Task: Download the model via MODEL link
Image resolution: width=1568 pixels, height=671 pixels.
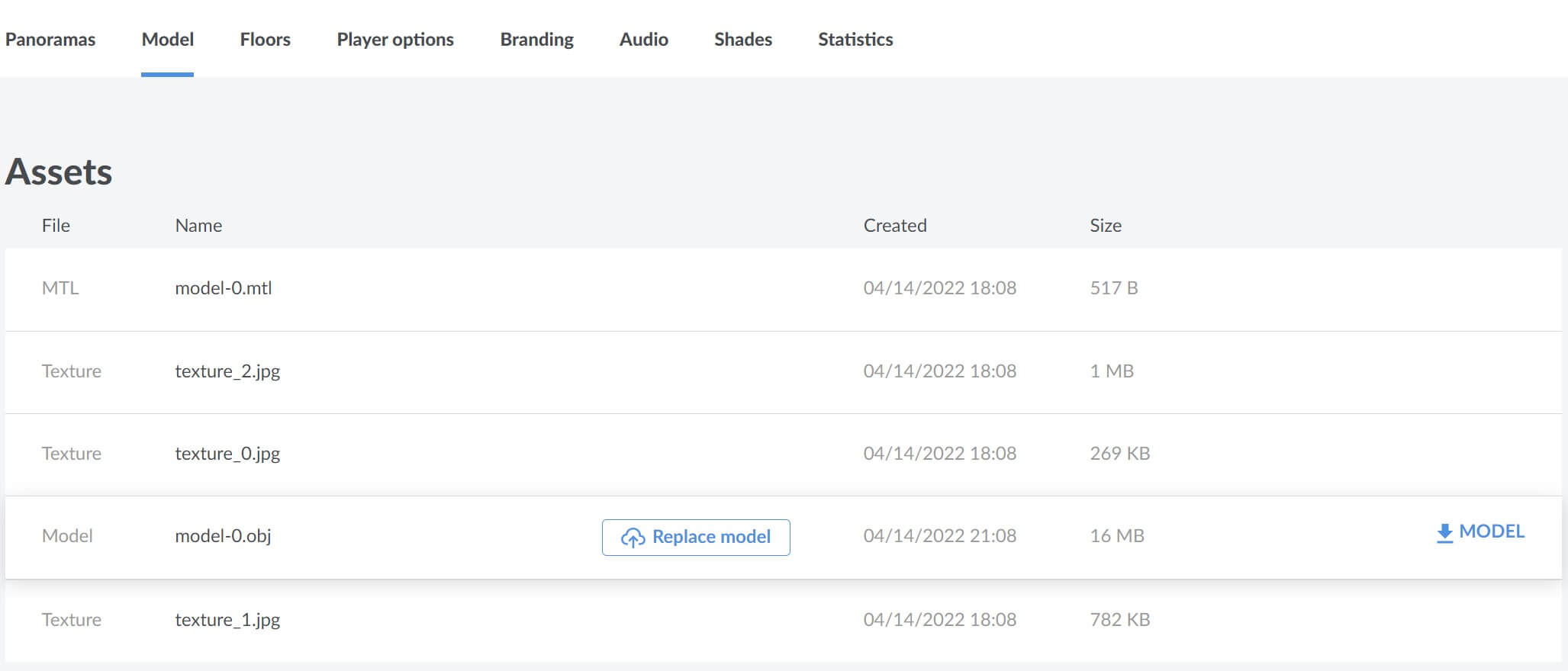Action: pyautogui.click(x=1480, y=531)
